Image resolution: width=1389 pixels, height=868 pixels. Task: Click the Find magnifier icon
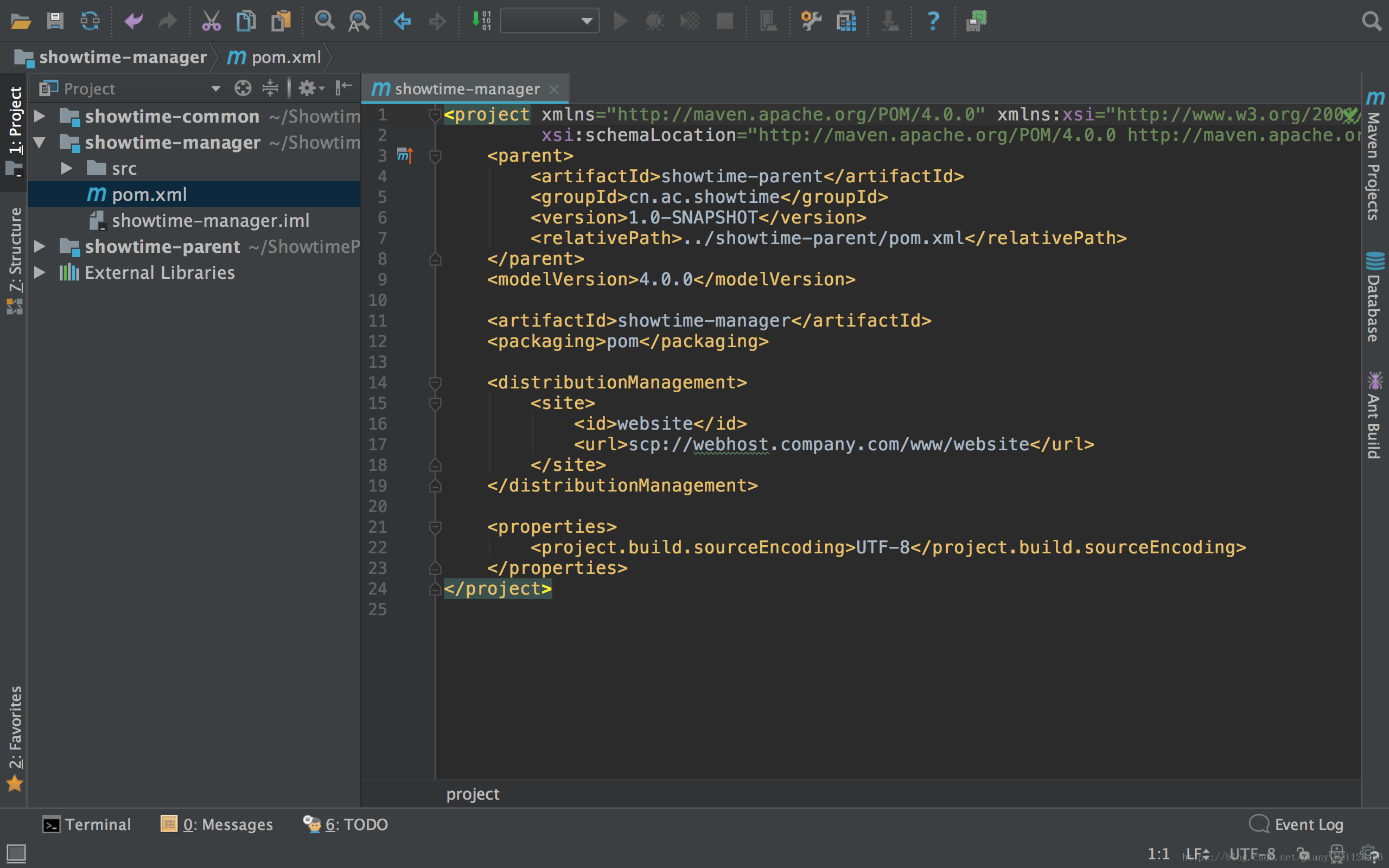324,22
